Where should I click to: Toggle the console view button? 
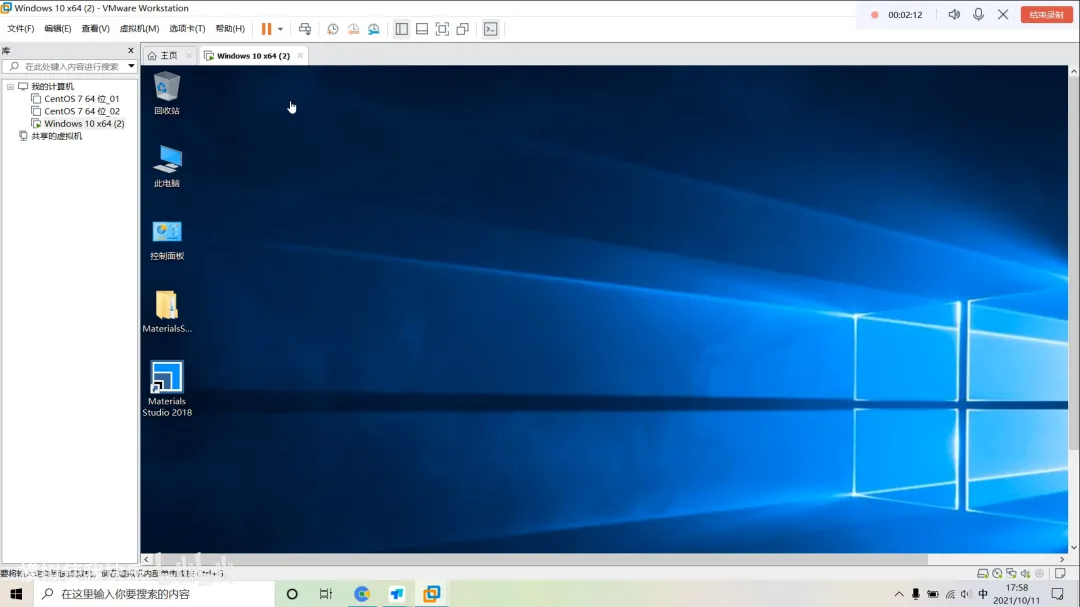490,29
